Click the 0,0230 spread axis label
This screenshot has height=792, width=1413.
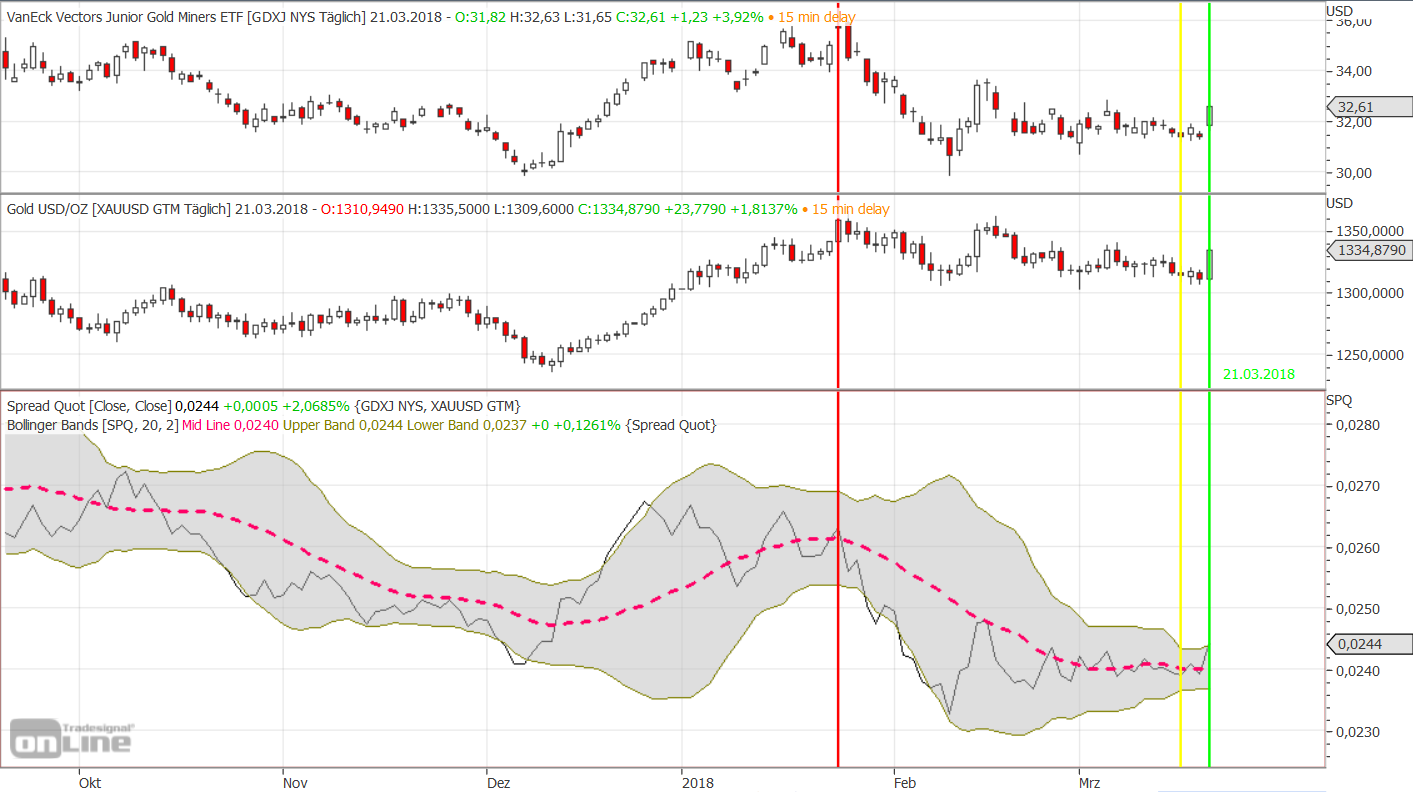(x=1356, y=732)
